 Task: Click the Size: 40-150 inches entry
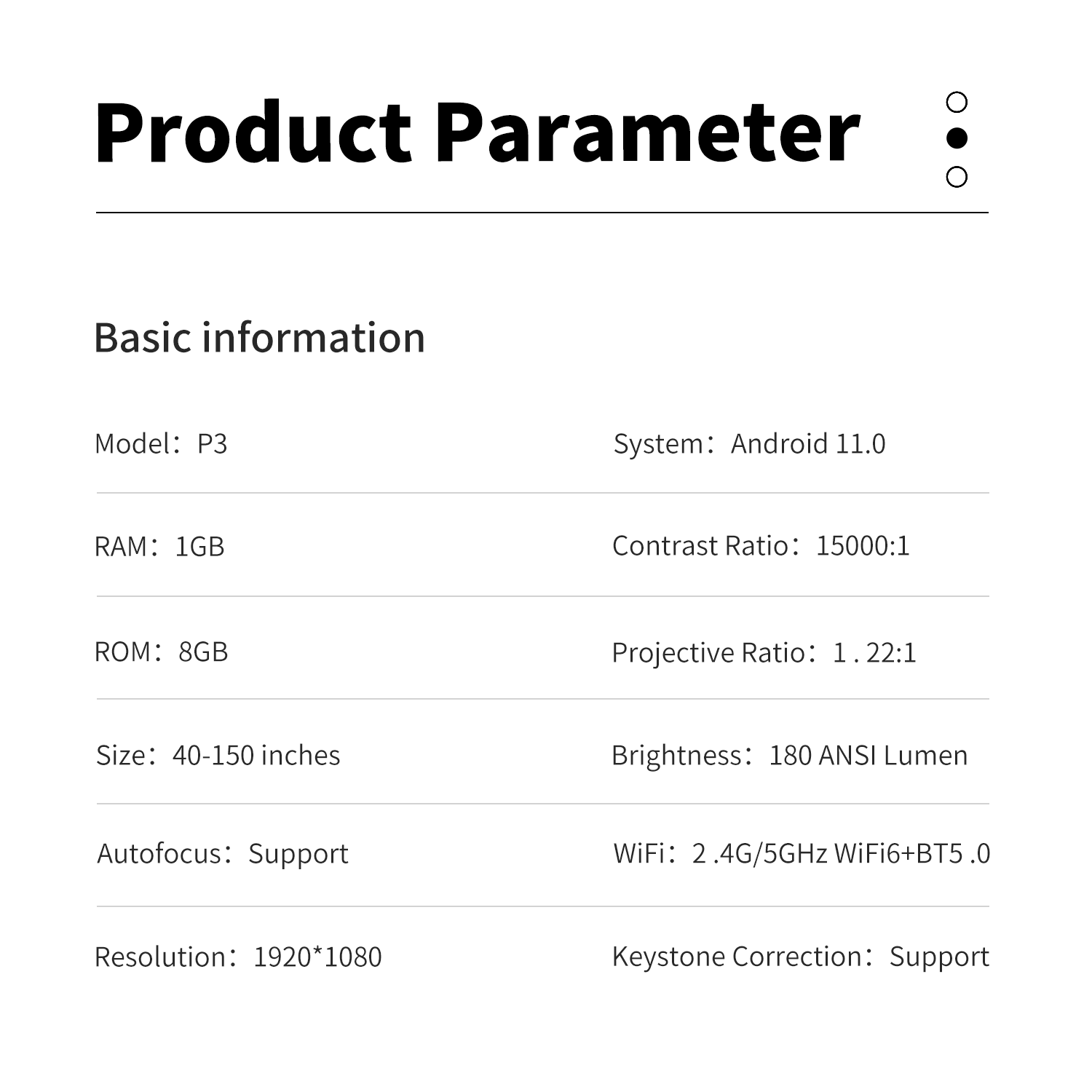218,756
